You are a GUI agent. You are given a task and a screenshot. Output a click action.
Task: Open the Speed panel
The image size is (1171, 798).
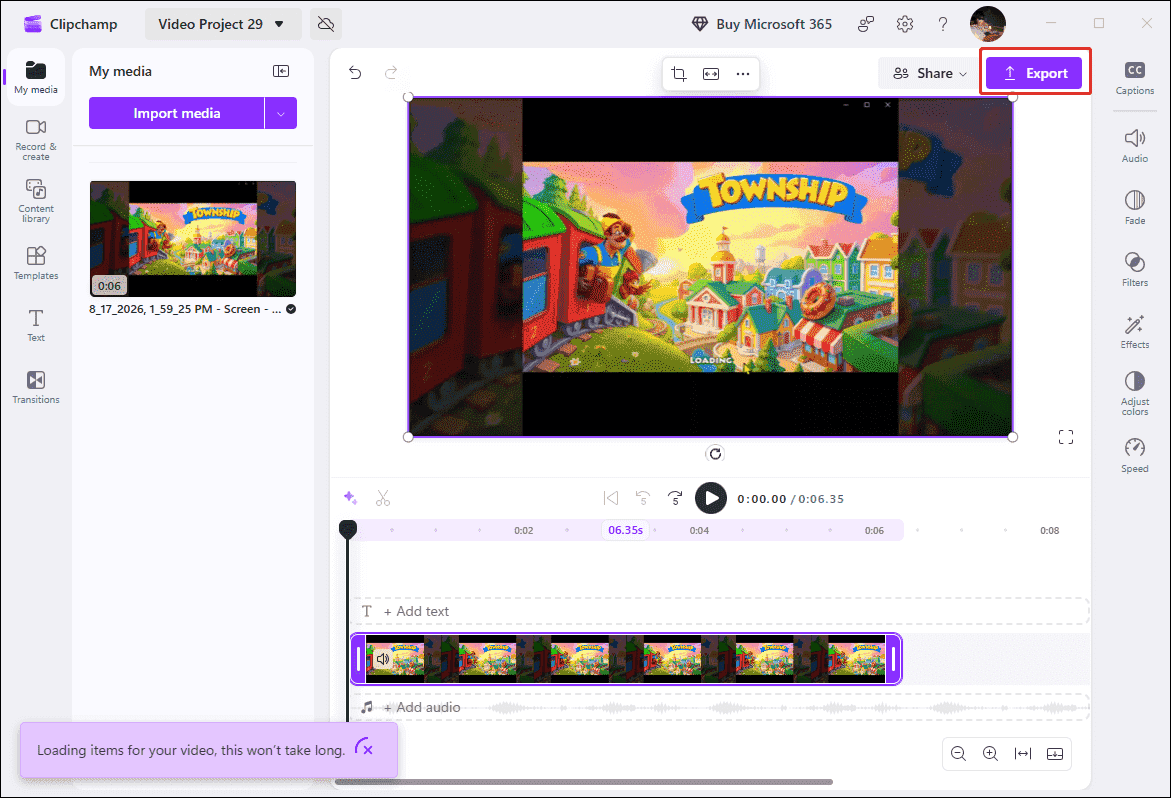(1134, 455)
